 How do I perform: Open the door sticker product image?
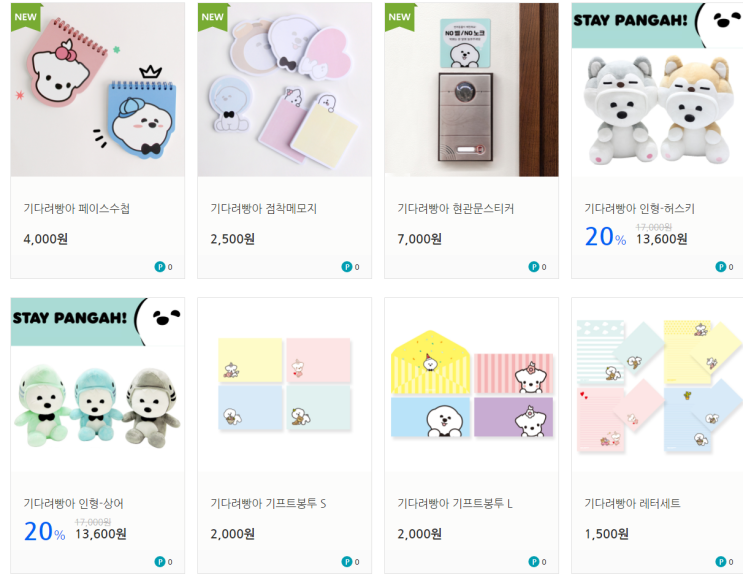[471, 90]
